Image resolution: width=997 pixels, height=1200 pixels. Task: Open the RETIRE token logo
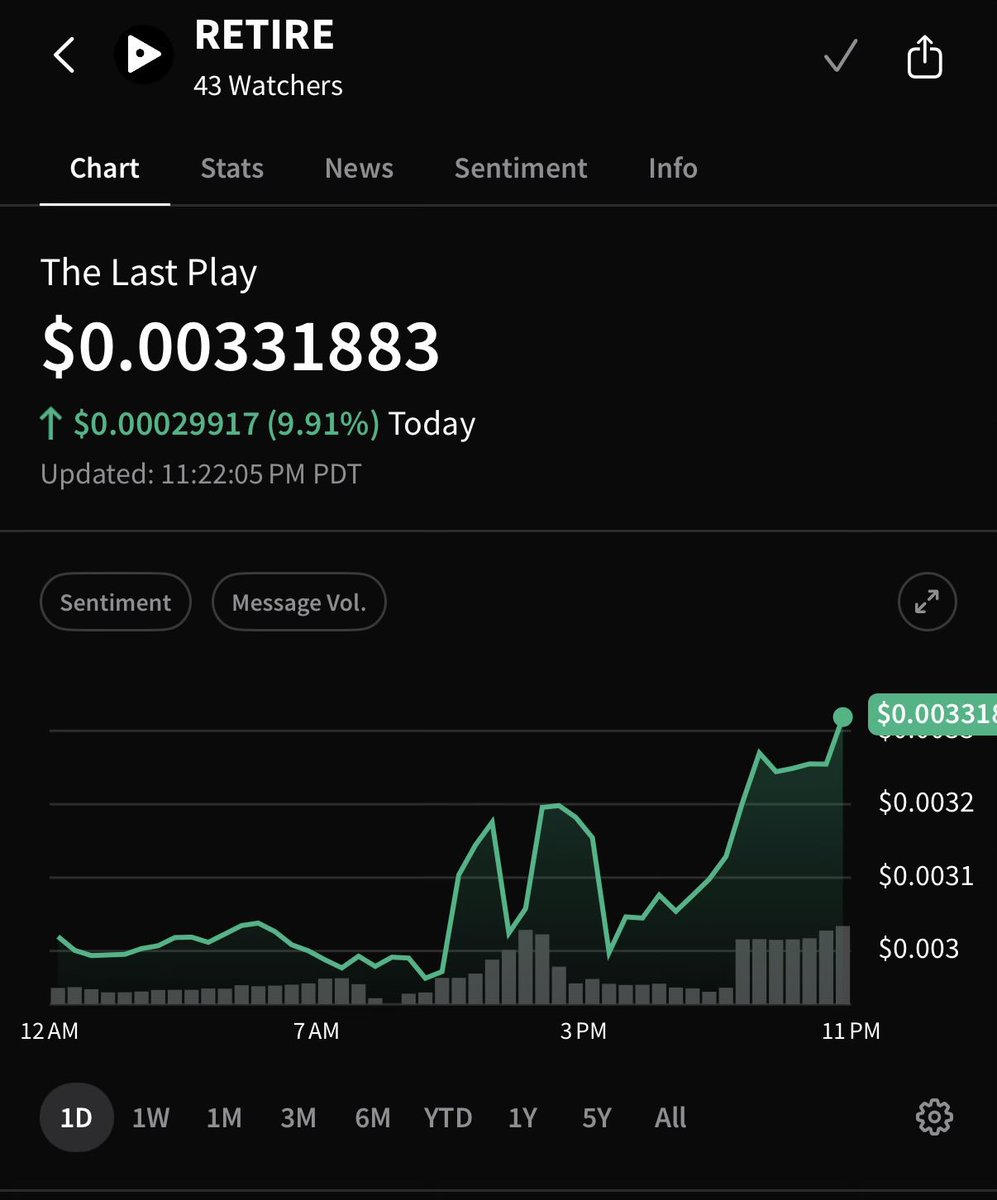[143, 56]
